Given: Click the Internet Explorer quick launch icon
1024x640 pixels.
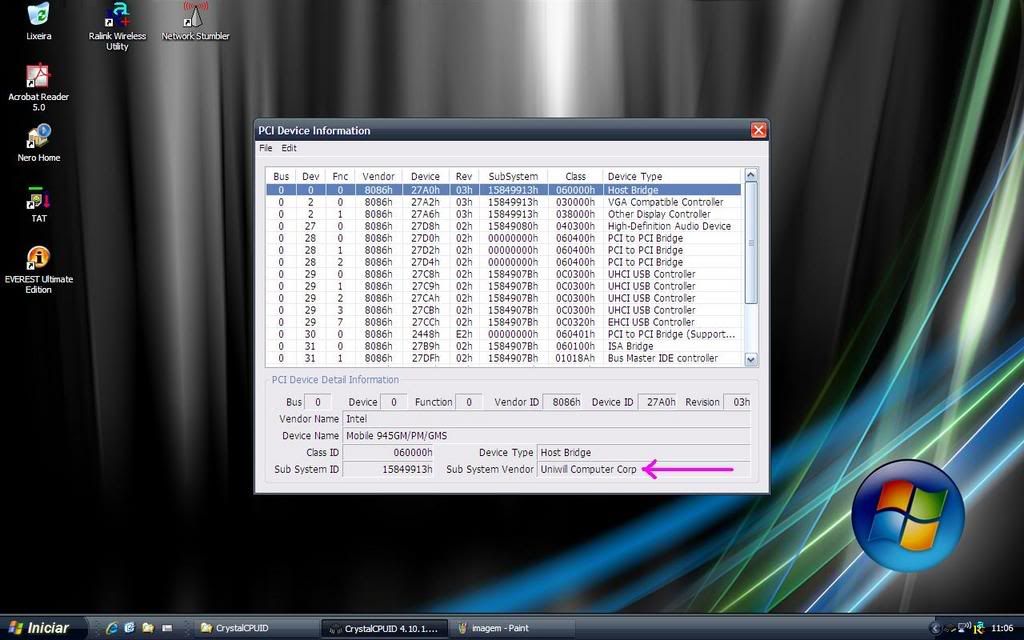Looking at the screenshot, I should (x=111, y=628).
